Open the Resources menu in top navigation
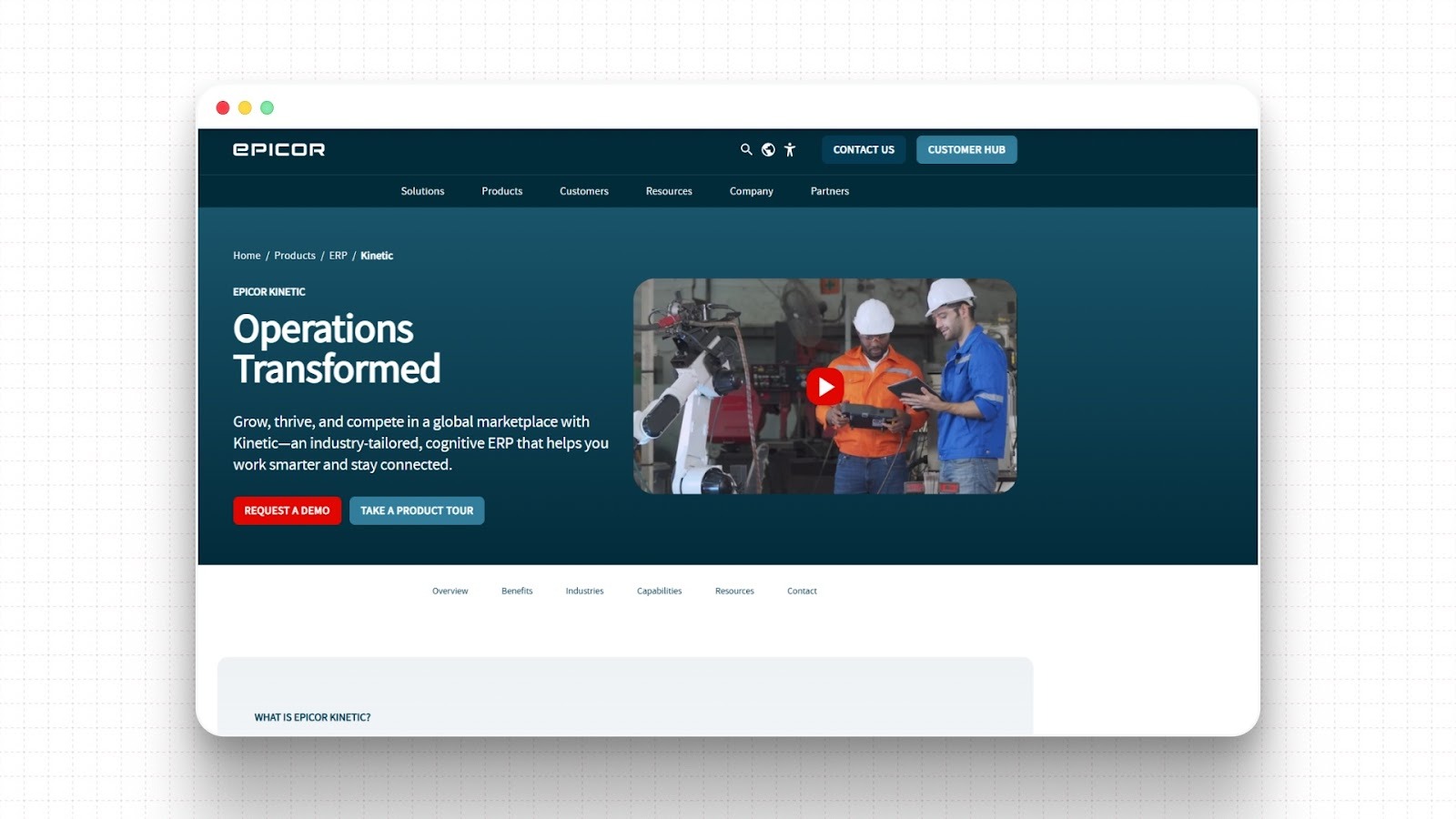Screen dimensions: 1456x819 pos(669,191)
